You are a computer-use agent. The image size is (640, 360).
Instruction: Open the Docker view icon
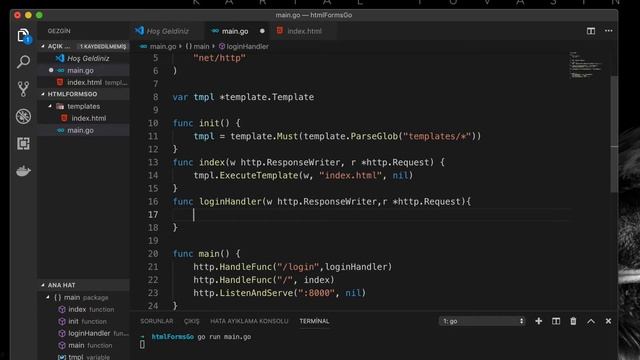[x=23, y=171]
